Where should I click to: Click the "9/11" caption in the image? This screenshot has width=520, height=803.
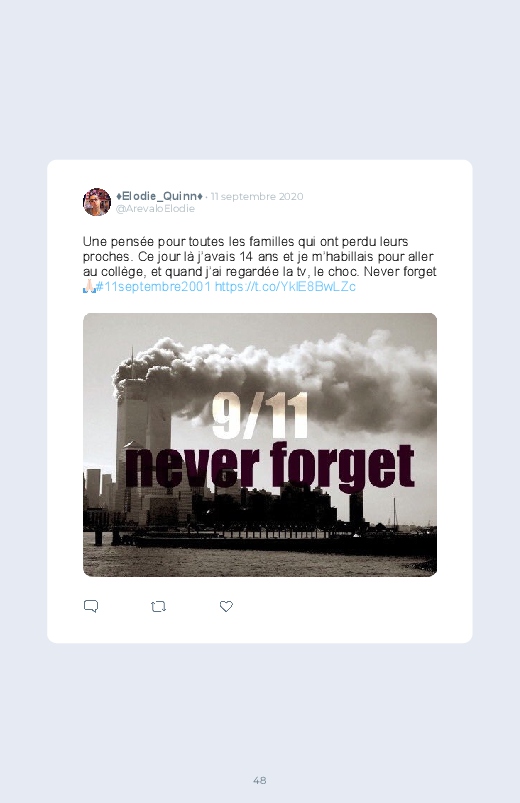click(260, 415)
